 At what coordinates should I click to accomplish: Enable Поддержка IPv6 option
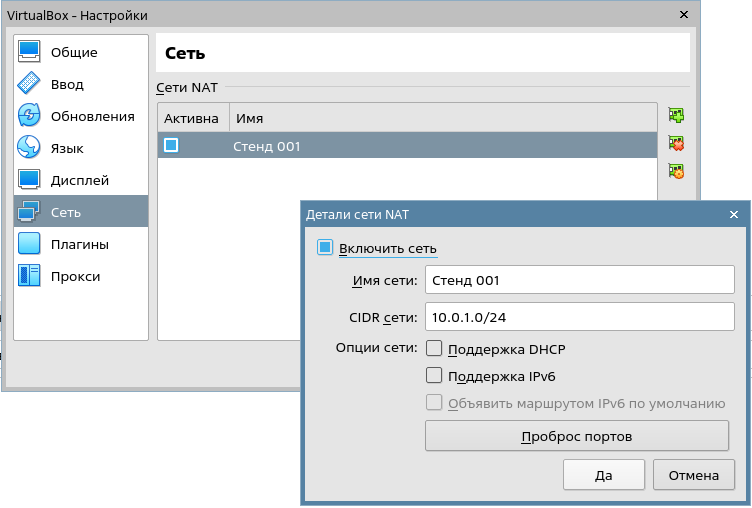pyautogui.click(x=434, y=376)
